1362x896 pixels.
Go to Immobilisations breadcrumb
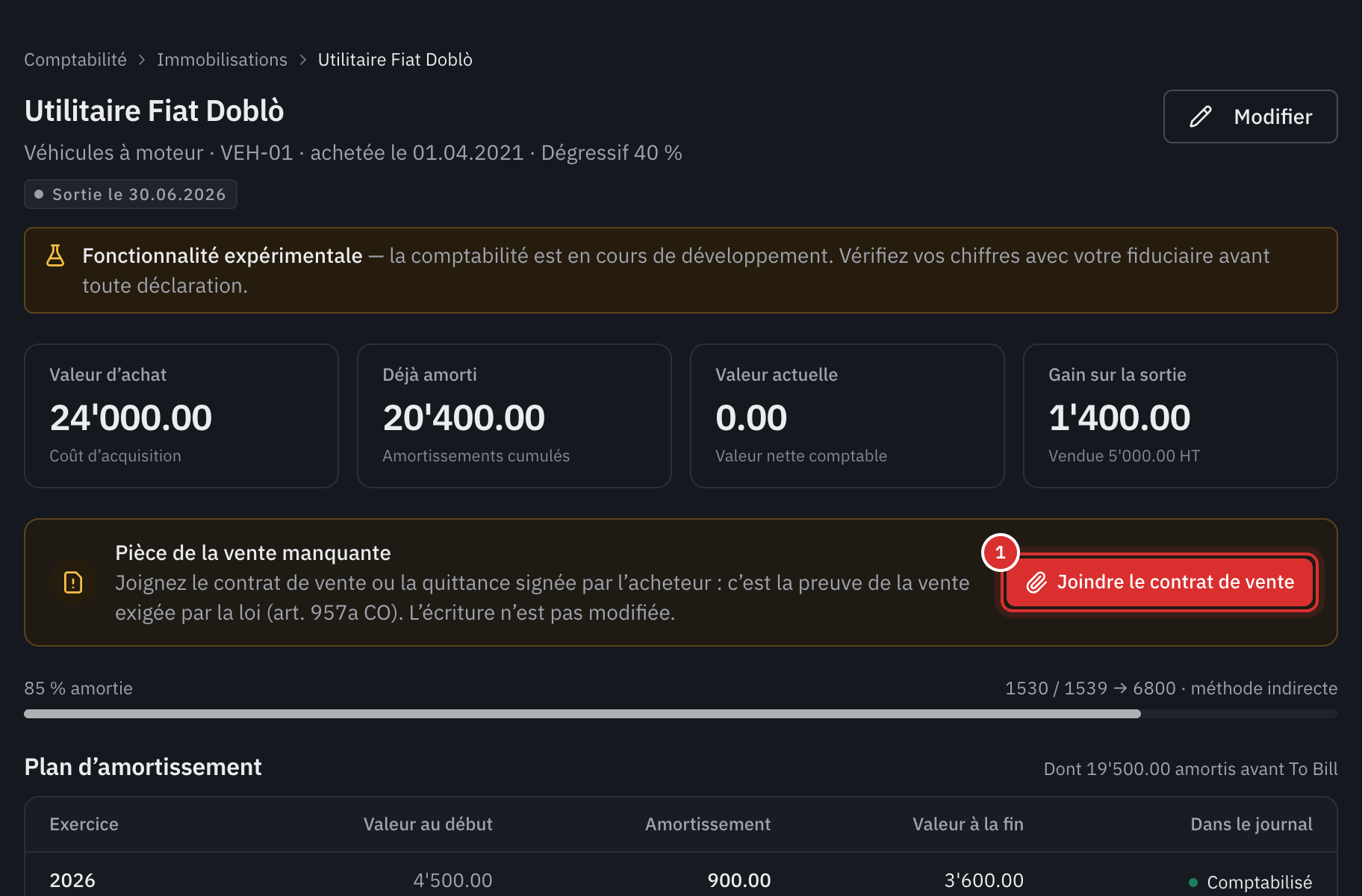tap(222, 60)
